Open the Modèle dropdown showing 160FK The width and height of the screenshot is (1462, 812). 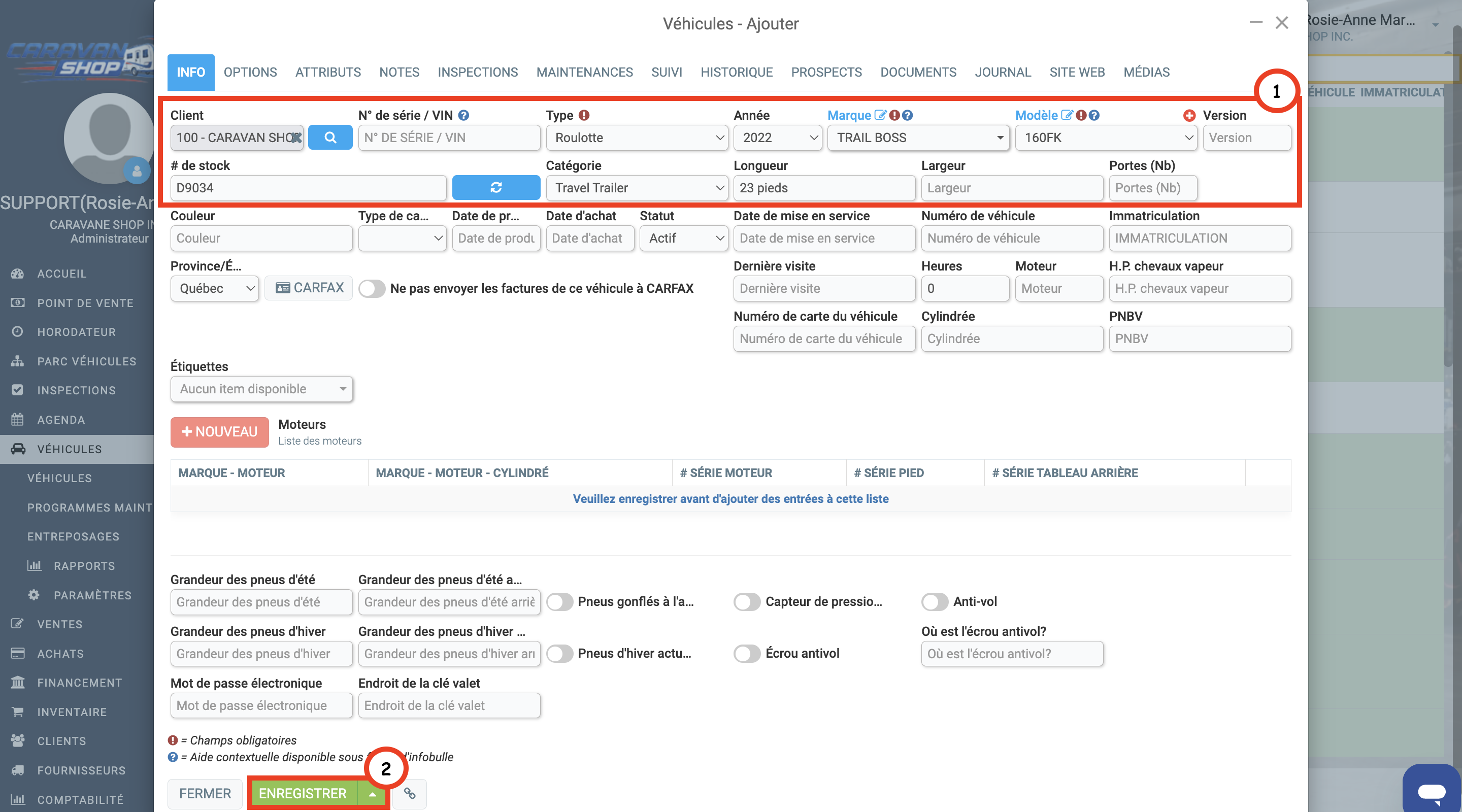(x=1106, y=138)
